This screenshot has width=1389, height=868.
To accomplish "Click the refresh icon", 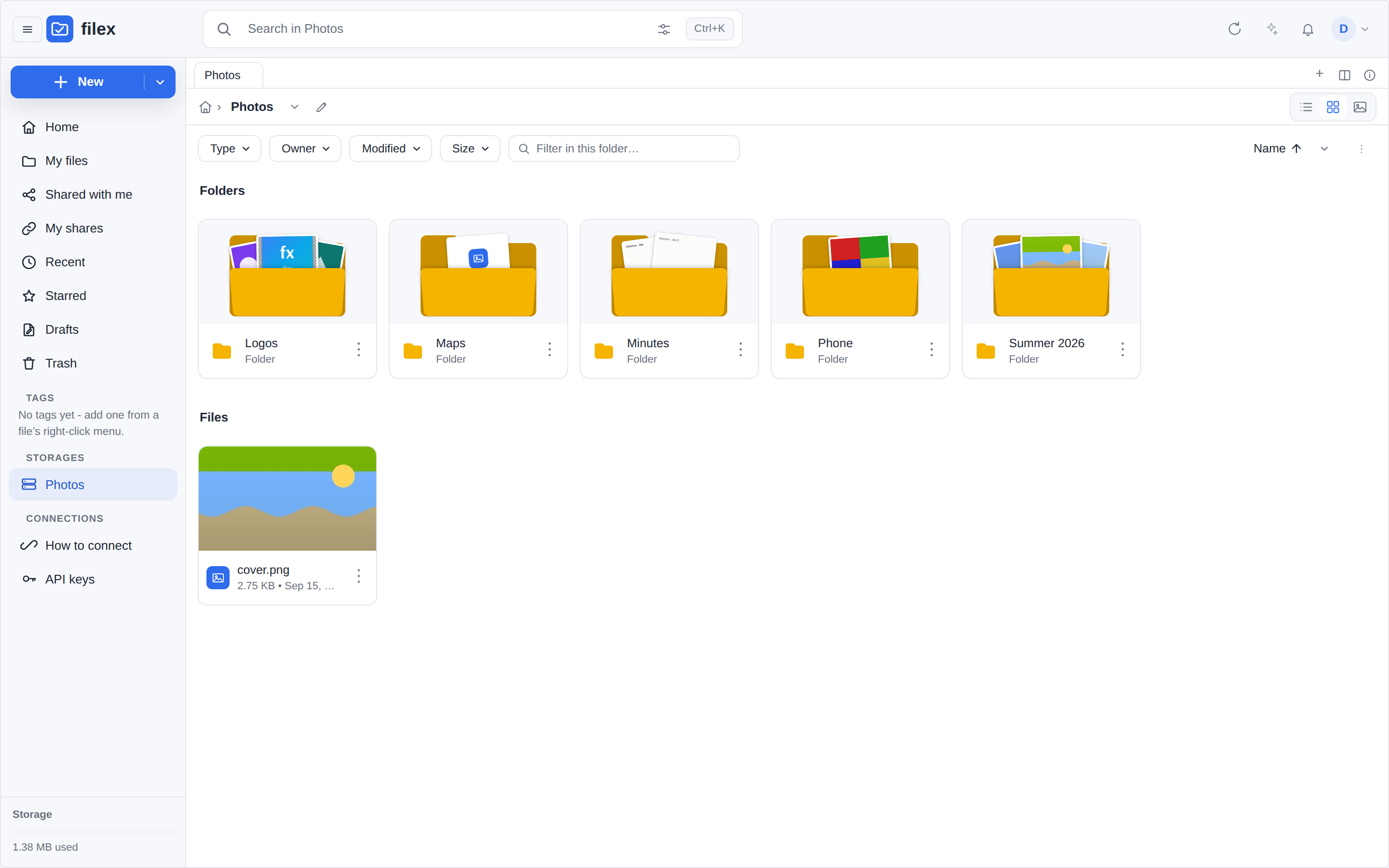I will point(1235,29).
